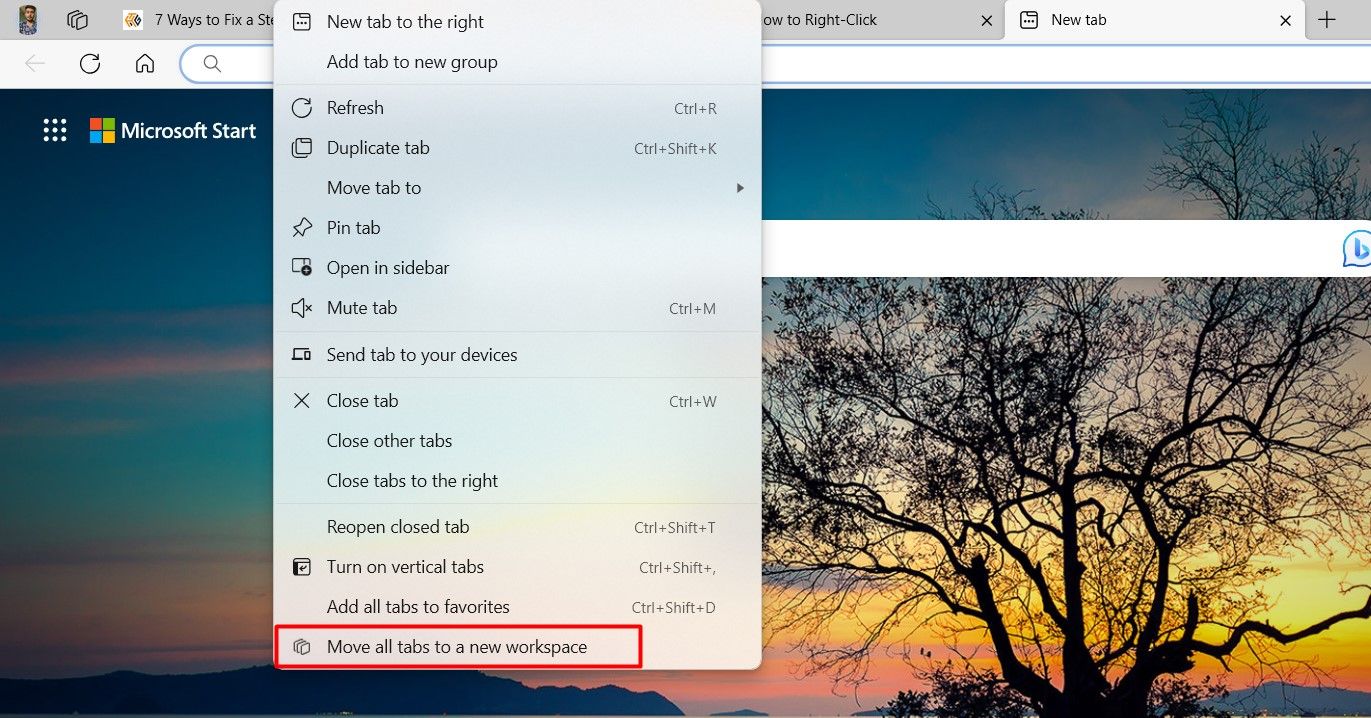
Task: Click the Bing chat bubble icon
Action: [x=1360, y=249]
